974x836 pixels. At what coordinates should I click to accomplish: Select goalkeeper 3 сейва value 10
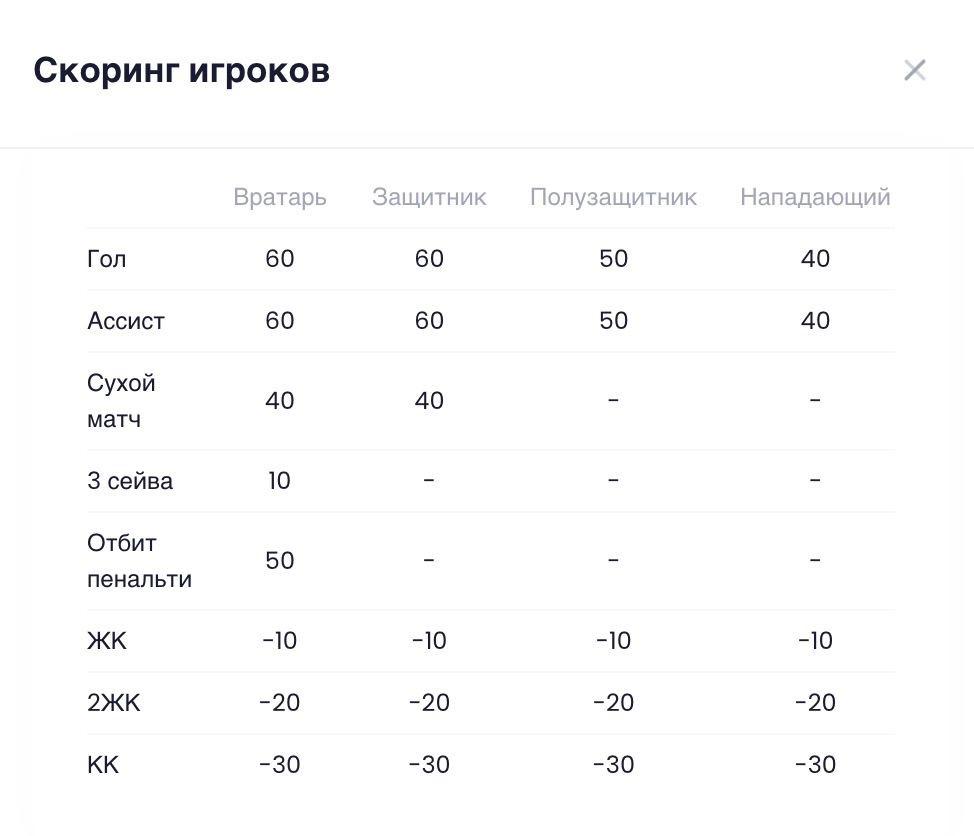tap(280, 481)
